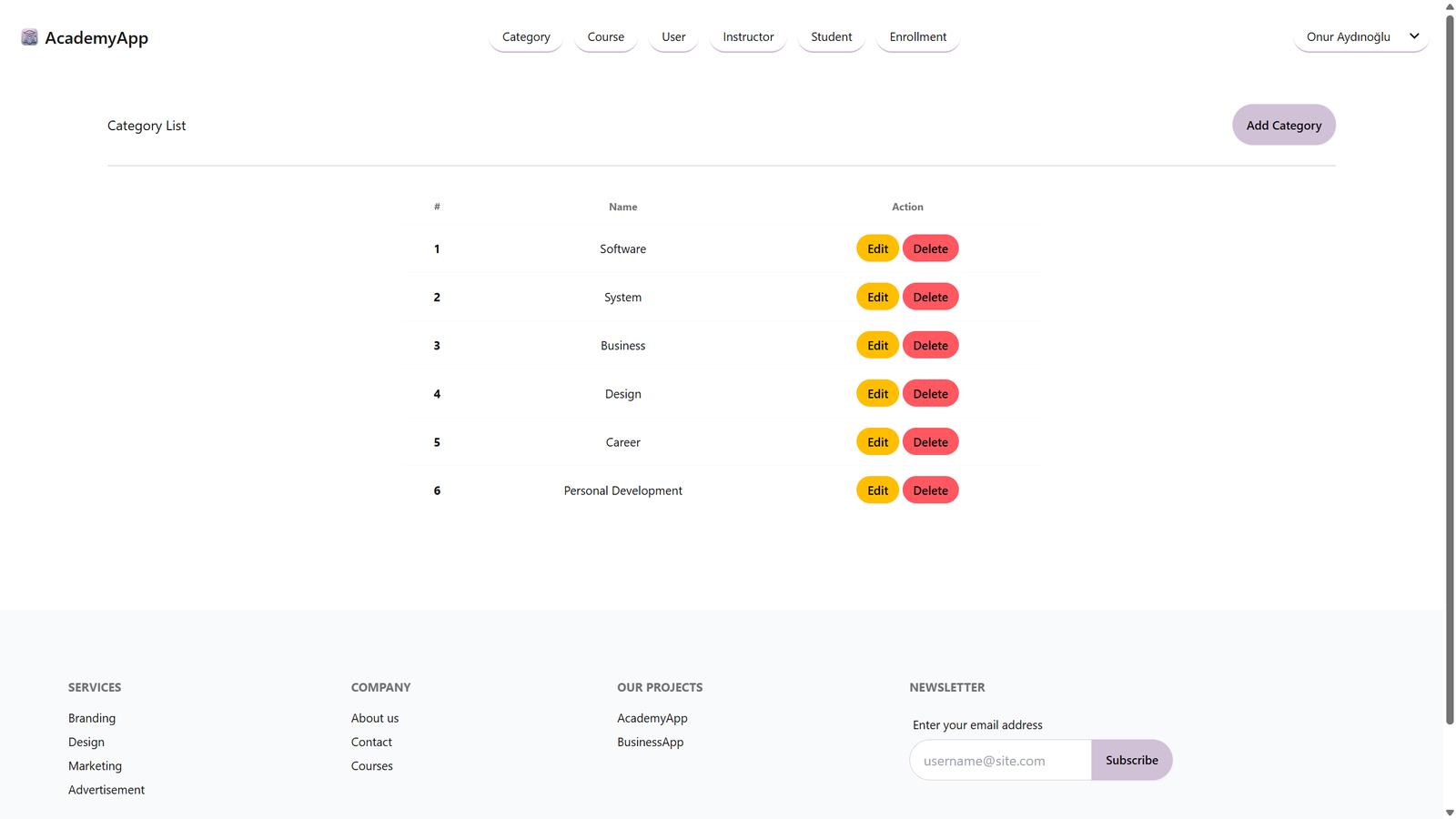
Task: Open the AcademyApp home title link
Action: point(96,37)
